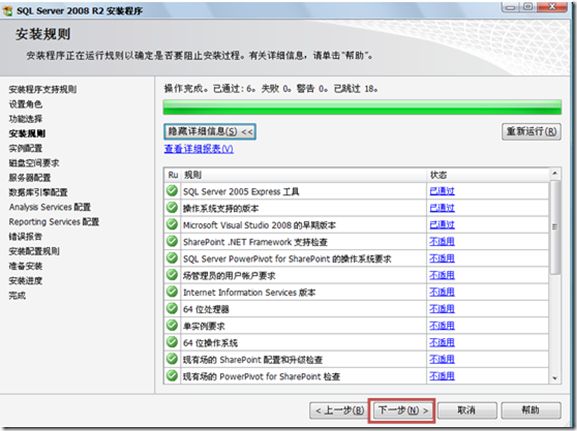Select Analysis Services 配置 step in sidebar
This screenshot has width=577, height=431.
tap(50, 207)
